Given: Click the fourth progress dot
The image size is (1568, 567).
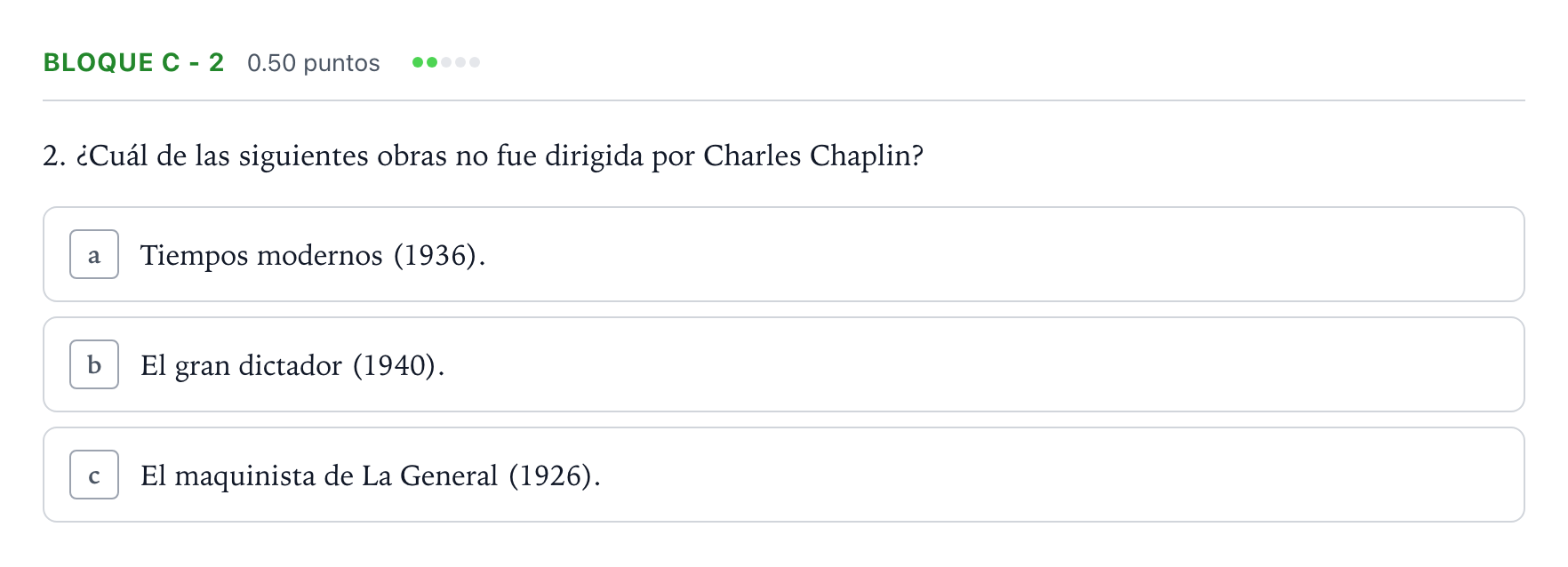Looking at the screenshot, I should coord(460,62).
